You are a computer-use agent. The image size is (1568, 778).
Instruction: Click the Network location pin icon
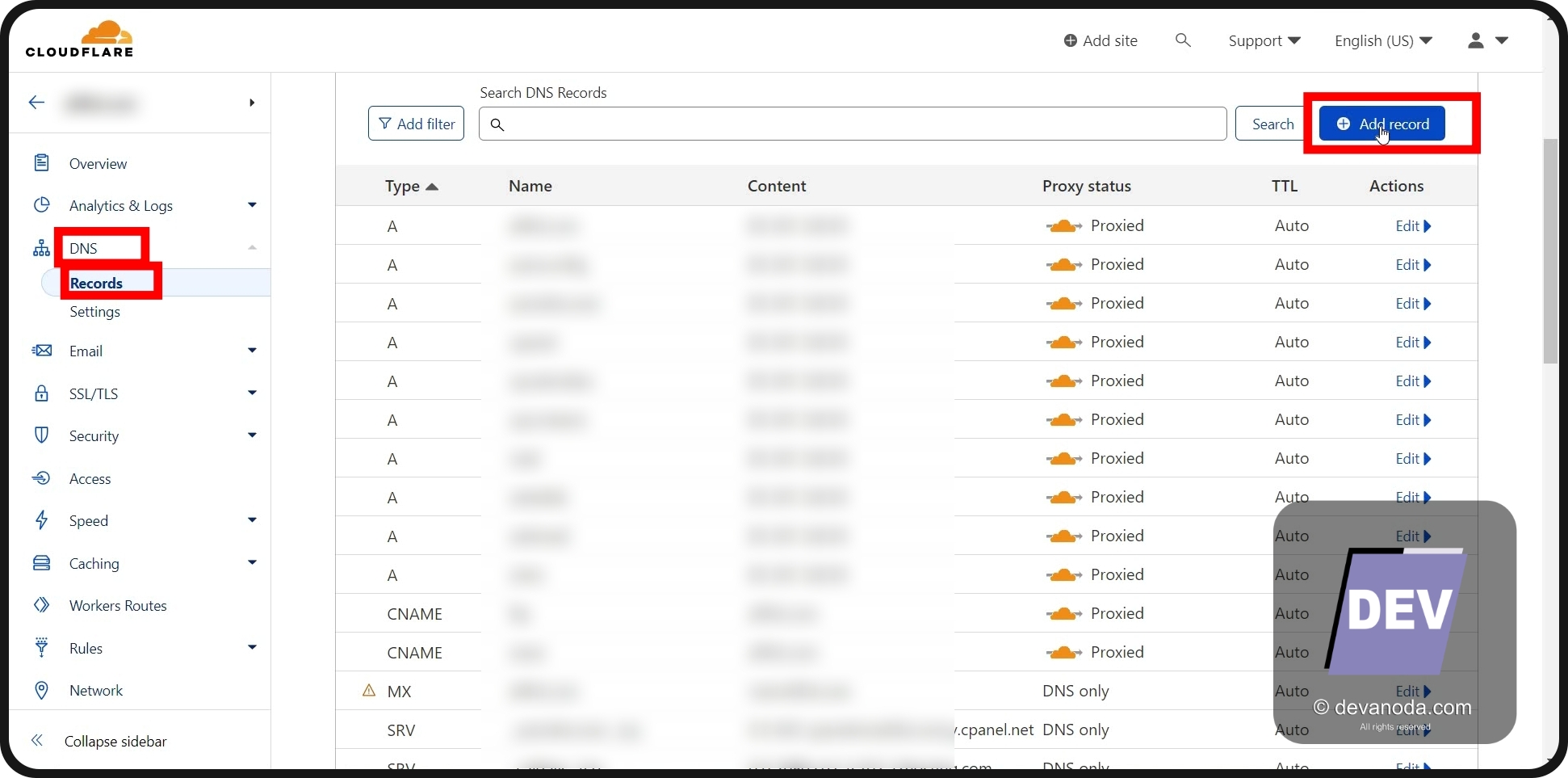point(41,690)
